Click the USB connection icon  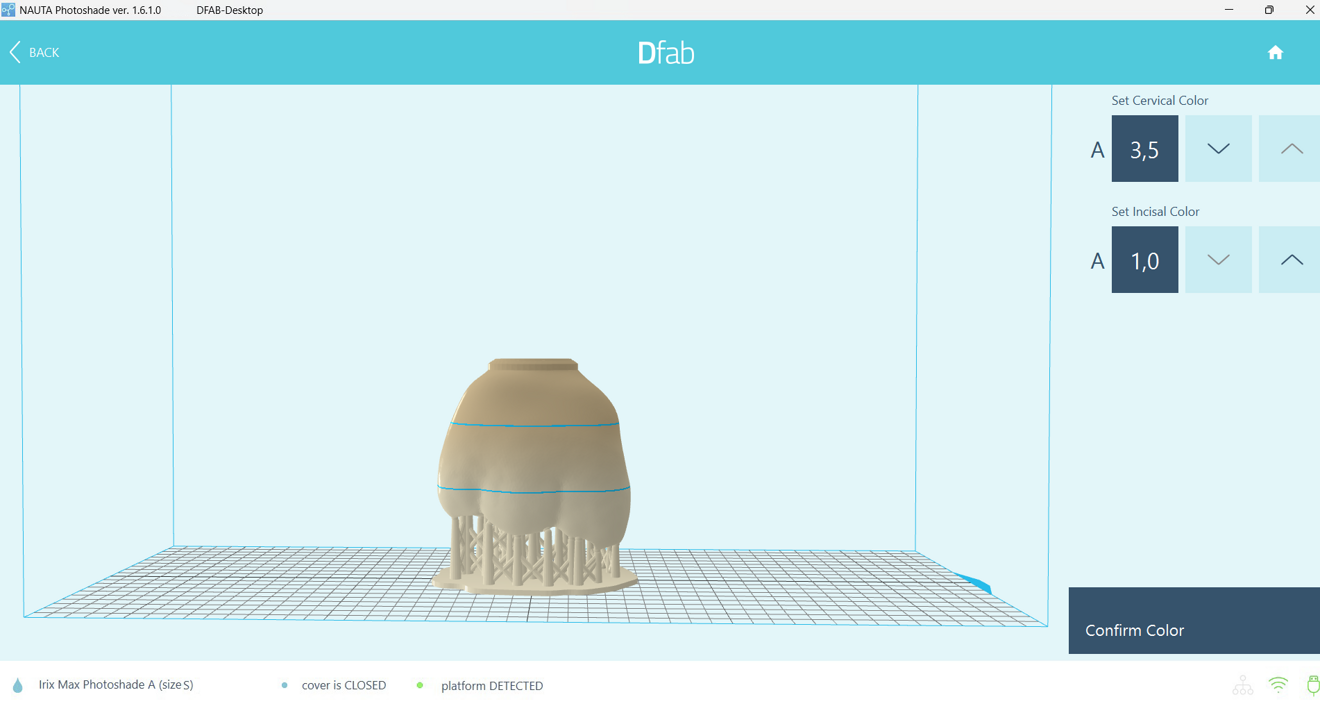click(1312, 686)
